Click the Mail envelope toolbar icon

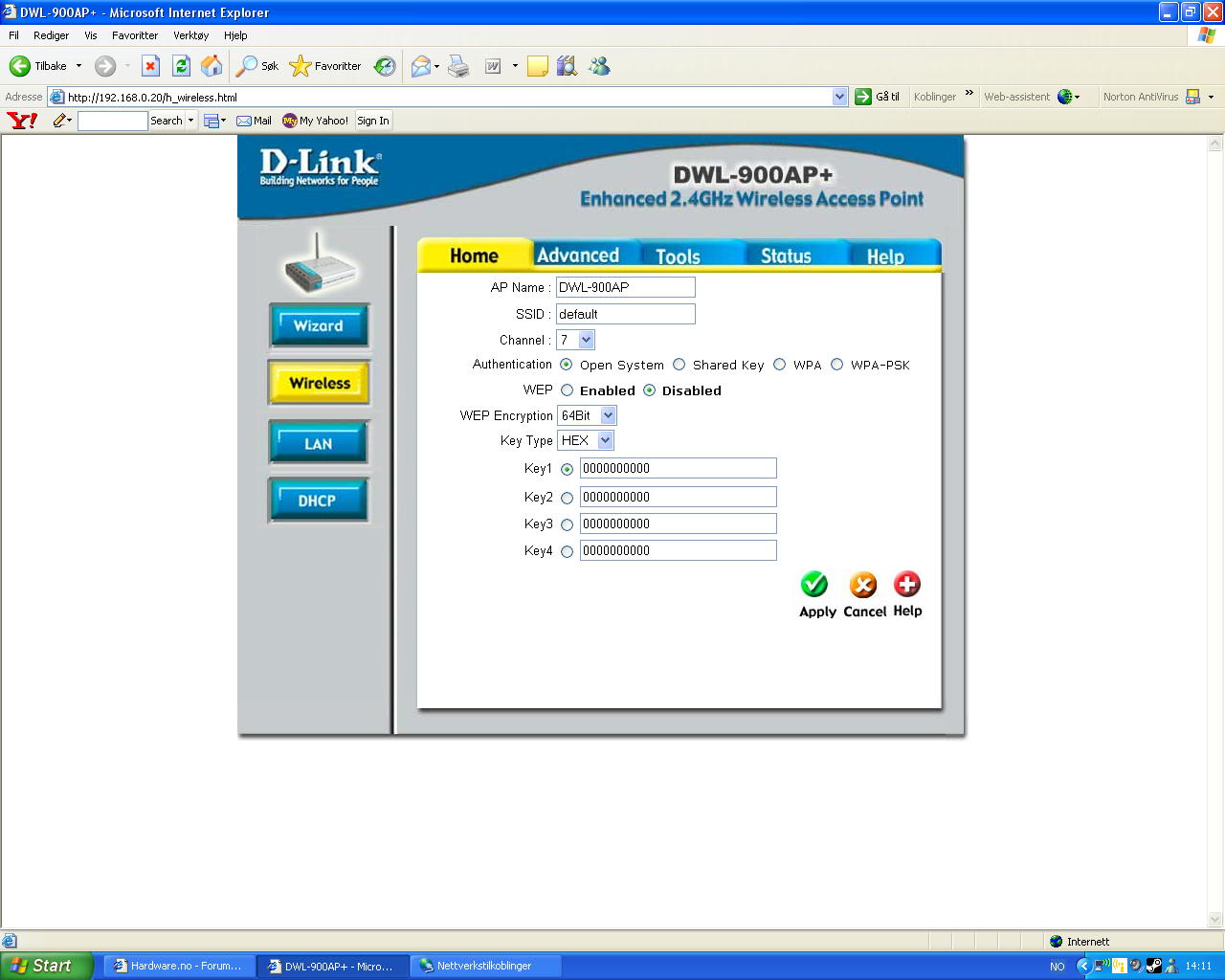421,66
